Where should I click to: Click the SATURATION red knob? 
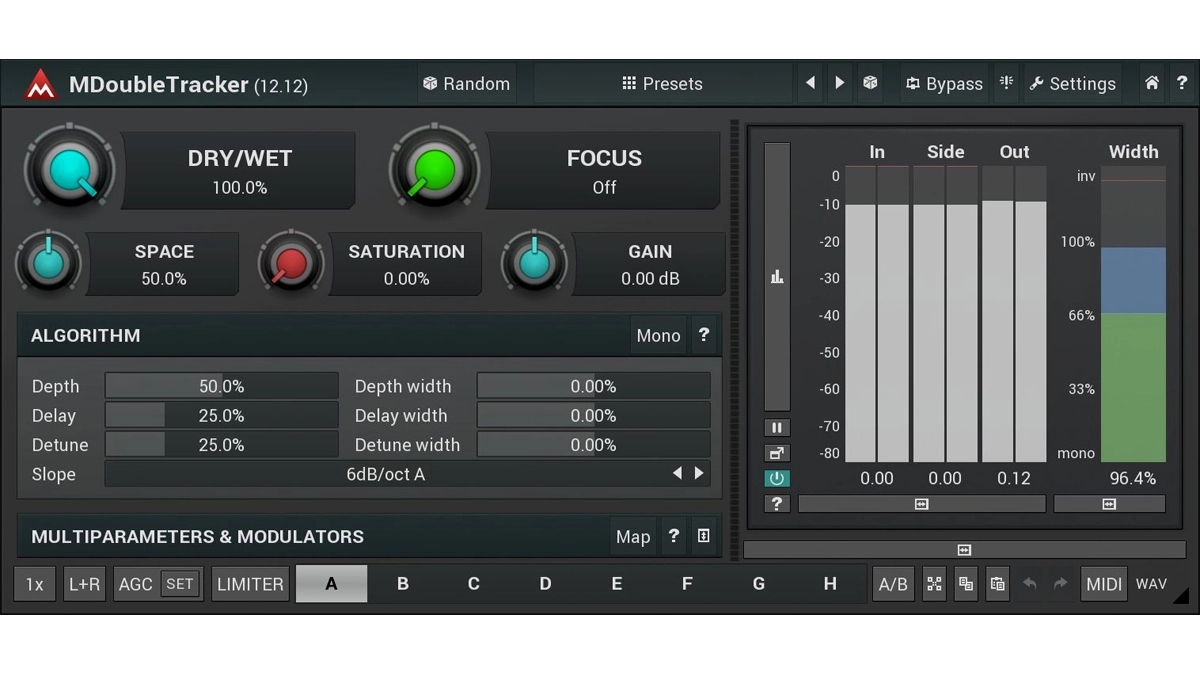pos(291,264)
